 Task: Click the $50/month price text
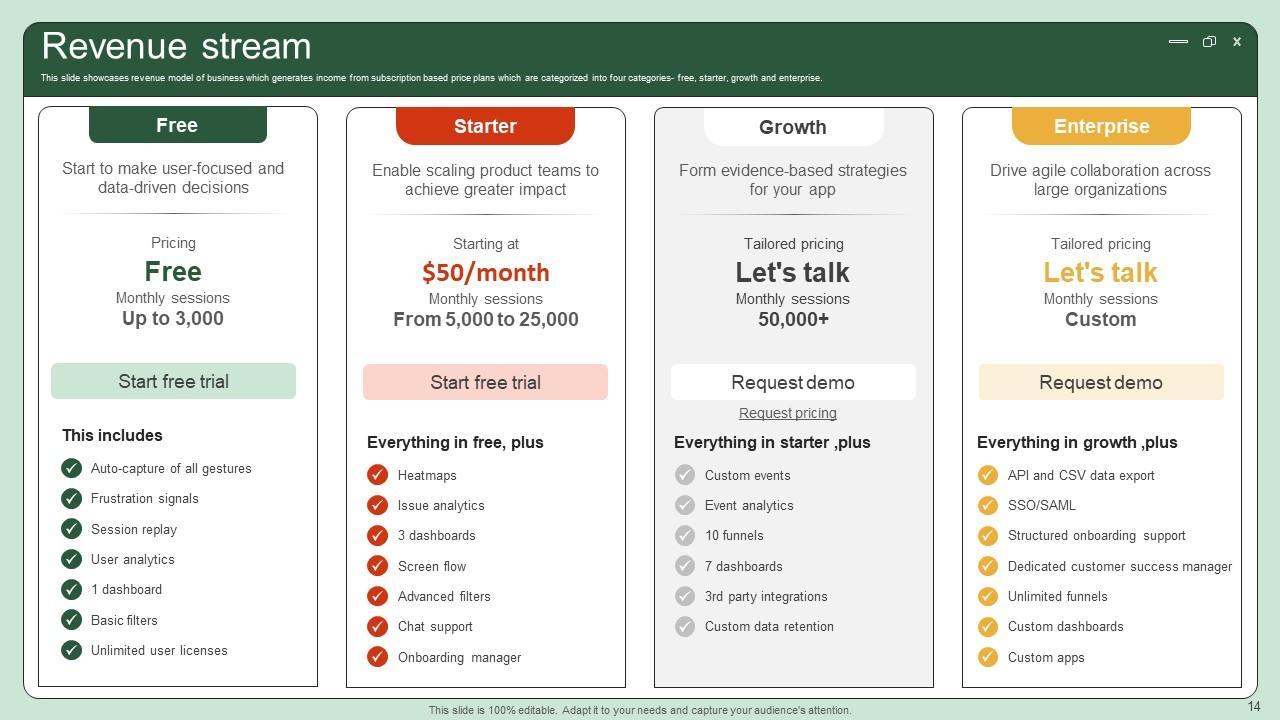486,272
